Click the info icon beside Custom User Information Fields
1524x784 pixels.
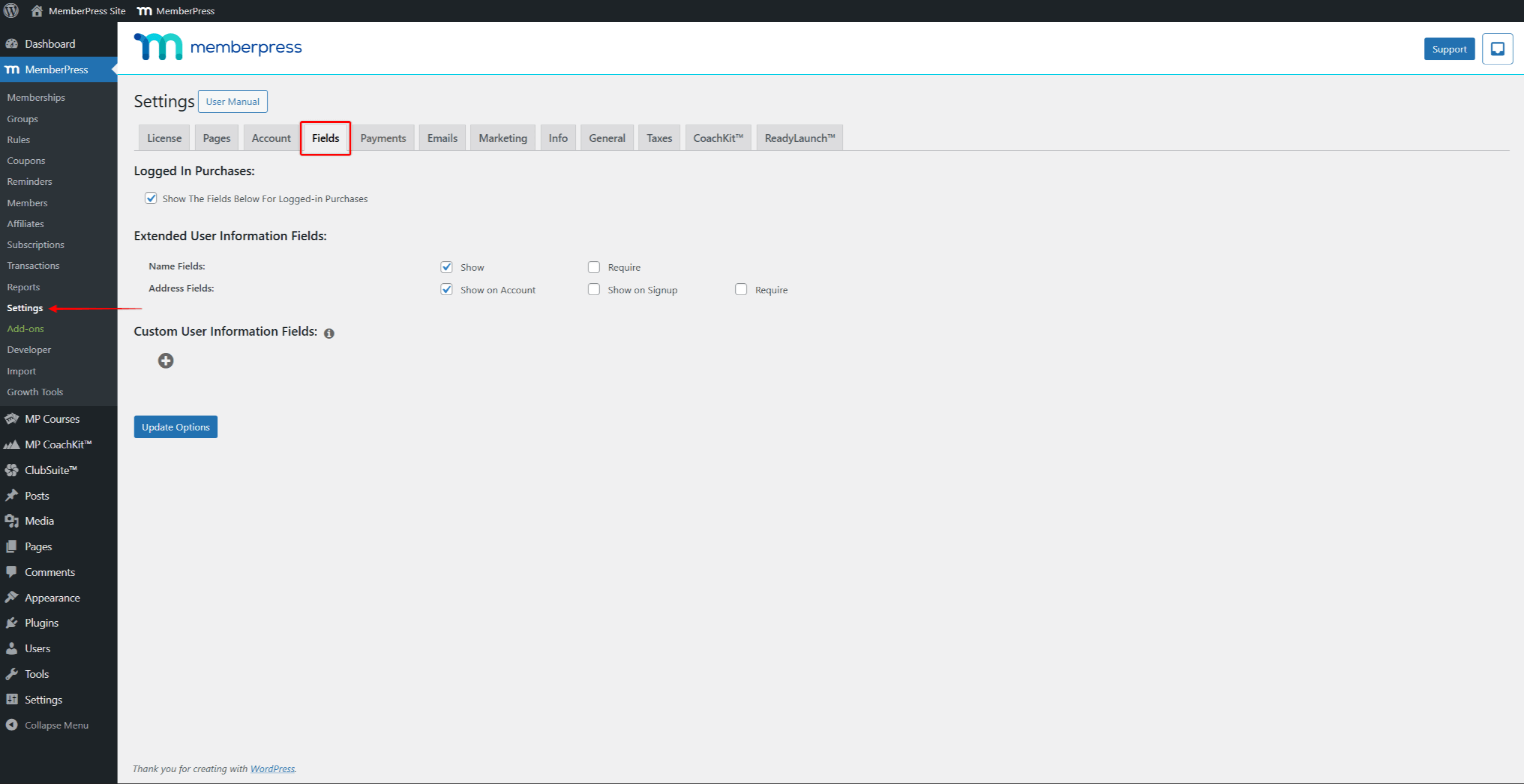click(x=329, y=333)
